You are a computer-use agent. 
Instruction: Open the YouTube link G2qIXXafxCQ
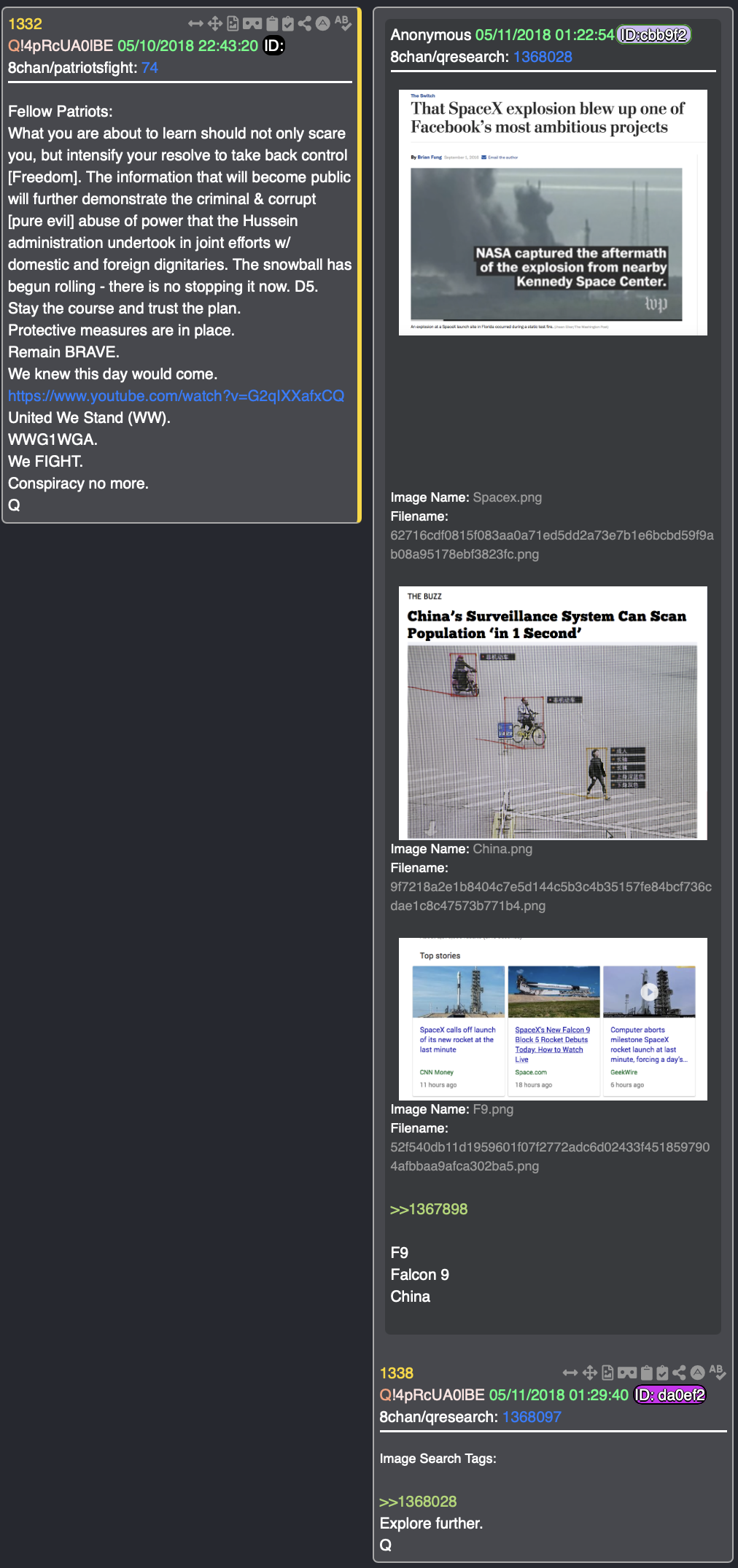[x=176, y=396]
